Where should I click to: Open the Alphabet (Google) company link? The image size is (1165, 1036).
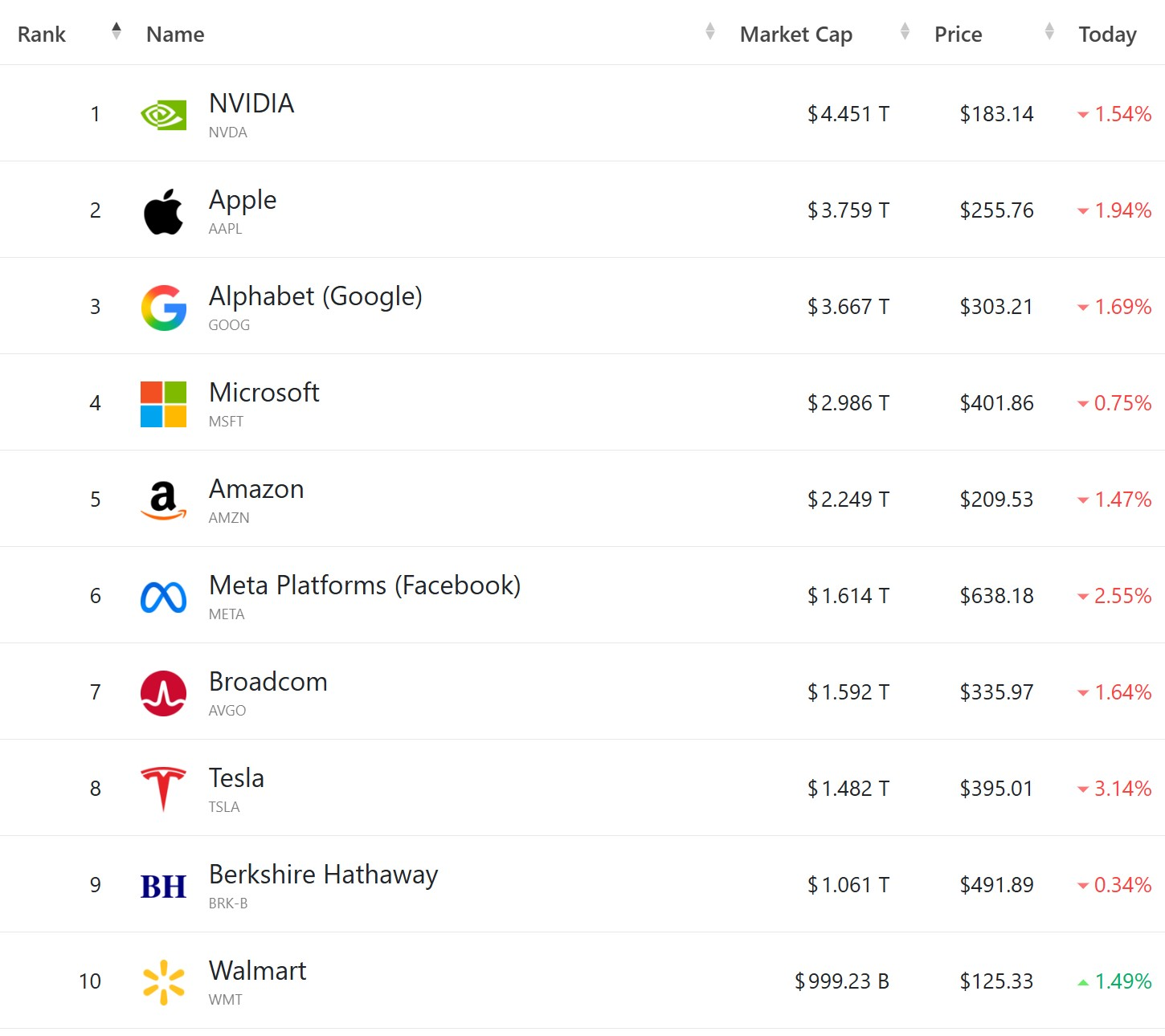click(315, 296)
